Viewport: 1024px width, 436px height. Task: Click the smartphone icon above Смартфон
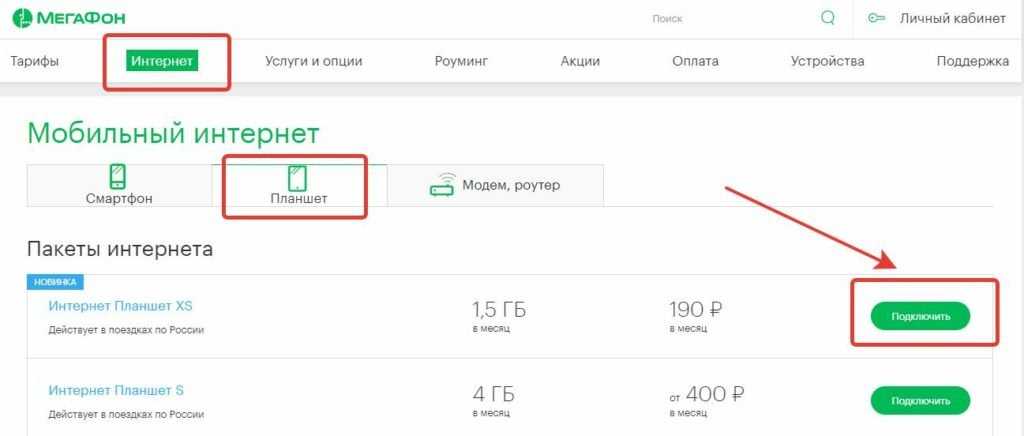point(118,177)
